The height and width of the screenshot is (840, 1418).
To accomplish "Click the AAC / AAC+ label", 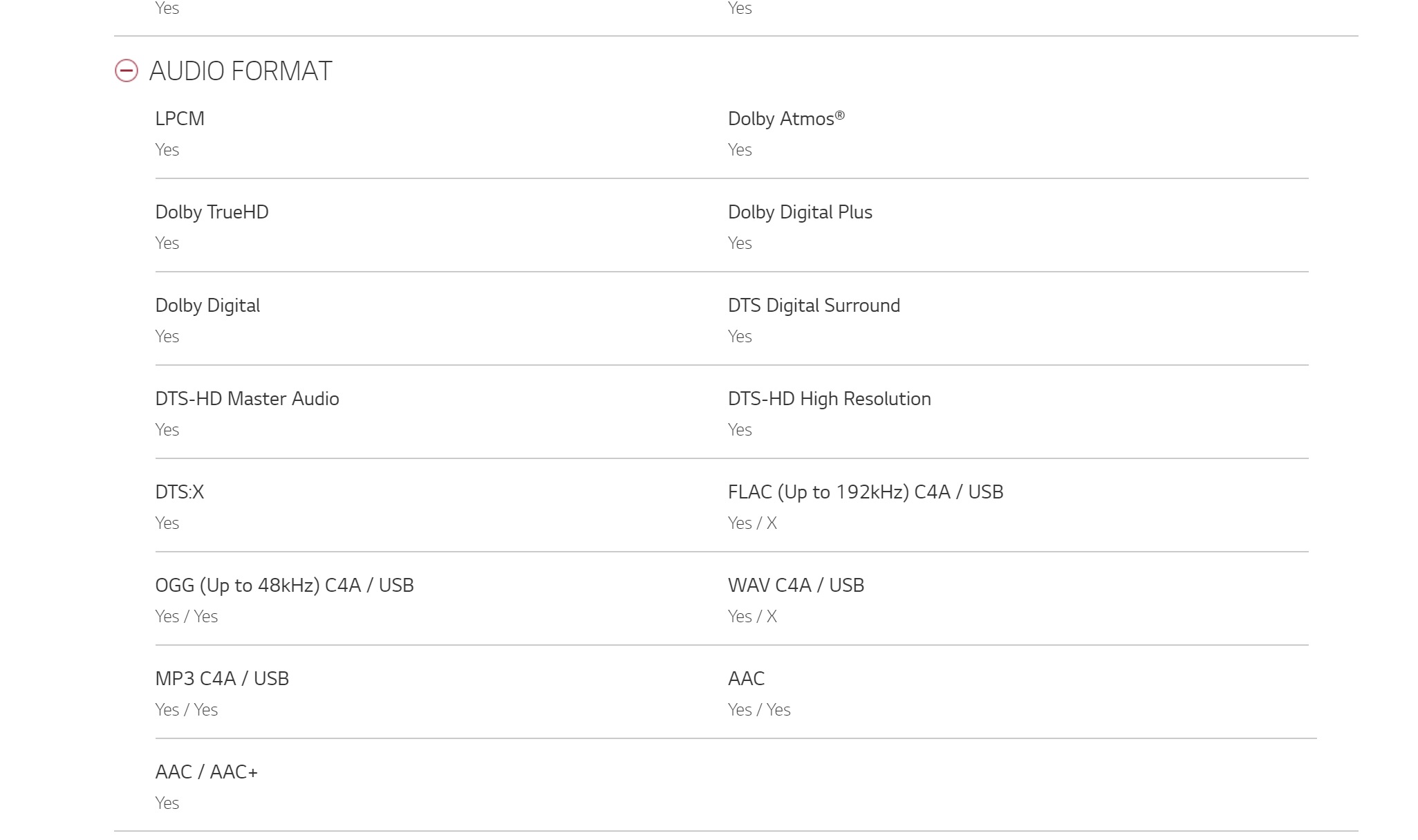I will 206,772.
